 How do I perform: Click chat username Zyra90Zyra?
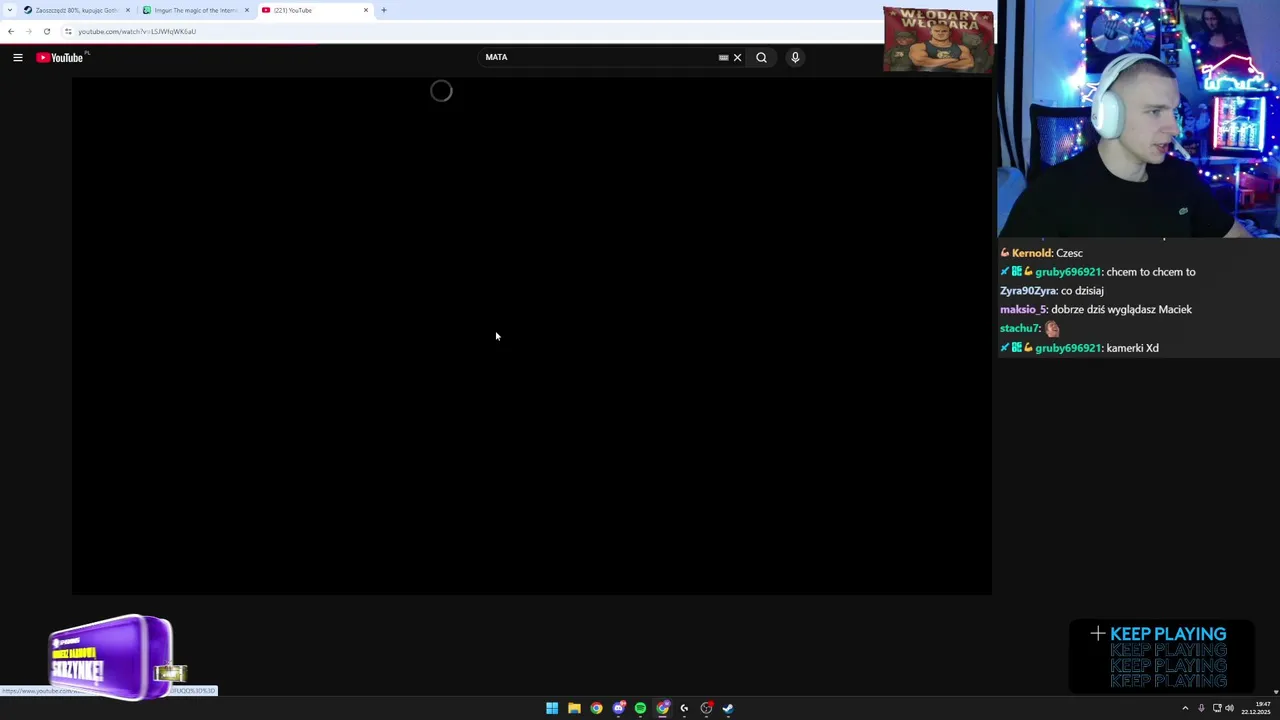[1028, 291]
